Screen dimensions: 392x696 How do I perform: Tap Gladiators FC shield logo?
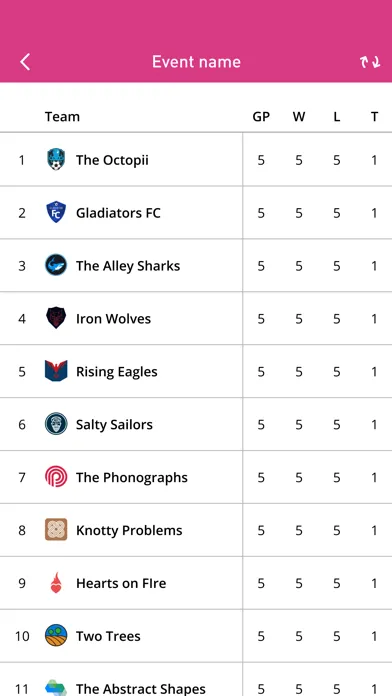[x=56, y=212]
